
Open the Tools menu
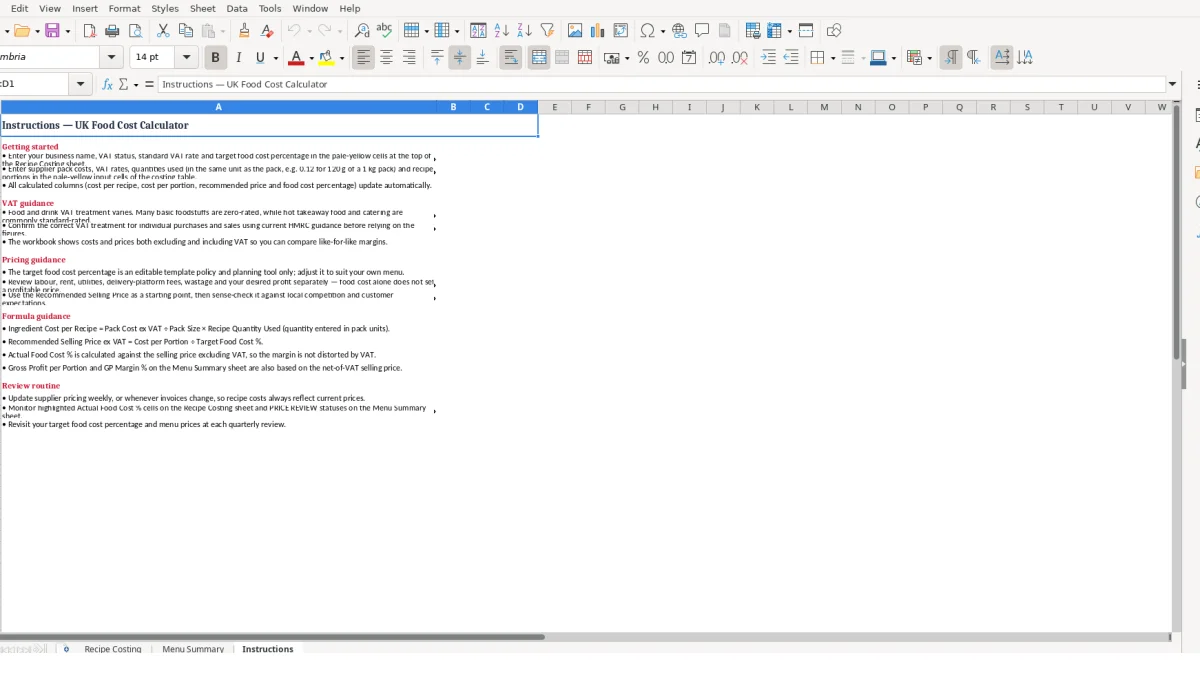pos(270,8)
